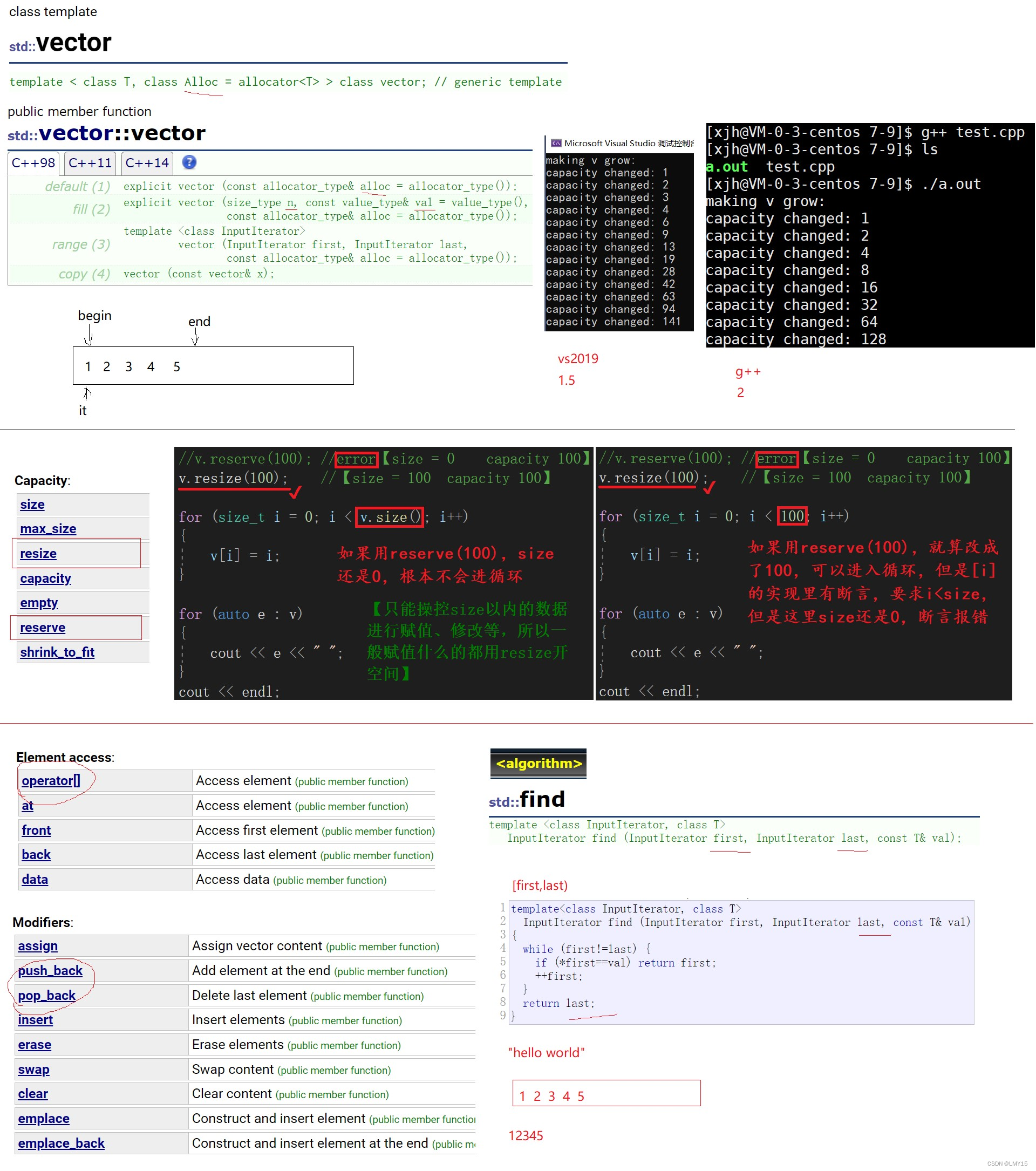Image resolution: width=1036 pixels, height=1171 pixels.
Task: Switch to the C++14 tab
Action: point(147,163)
